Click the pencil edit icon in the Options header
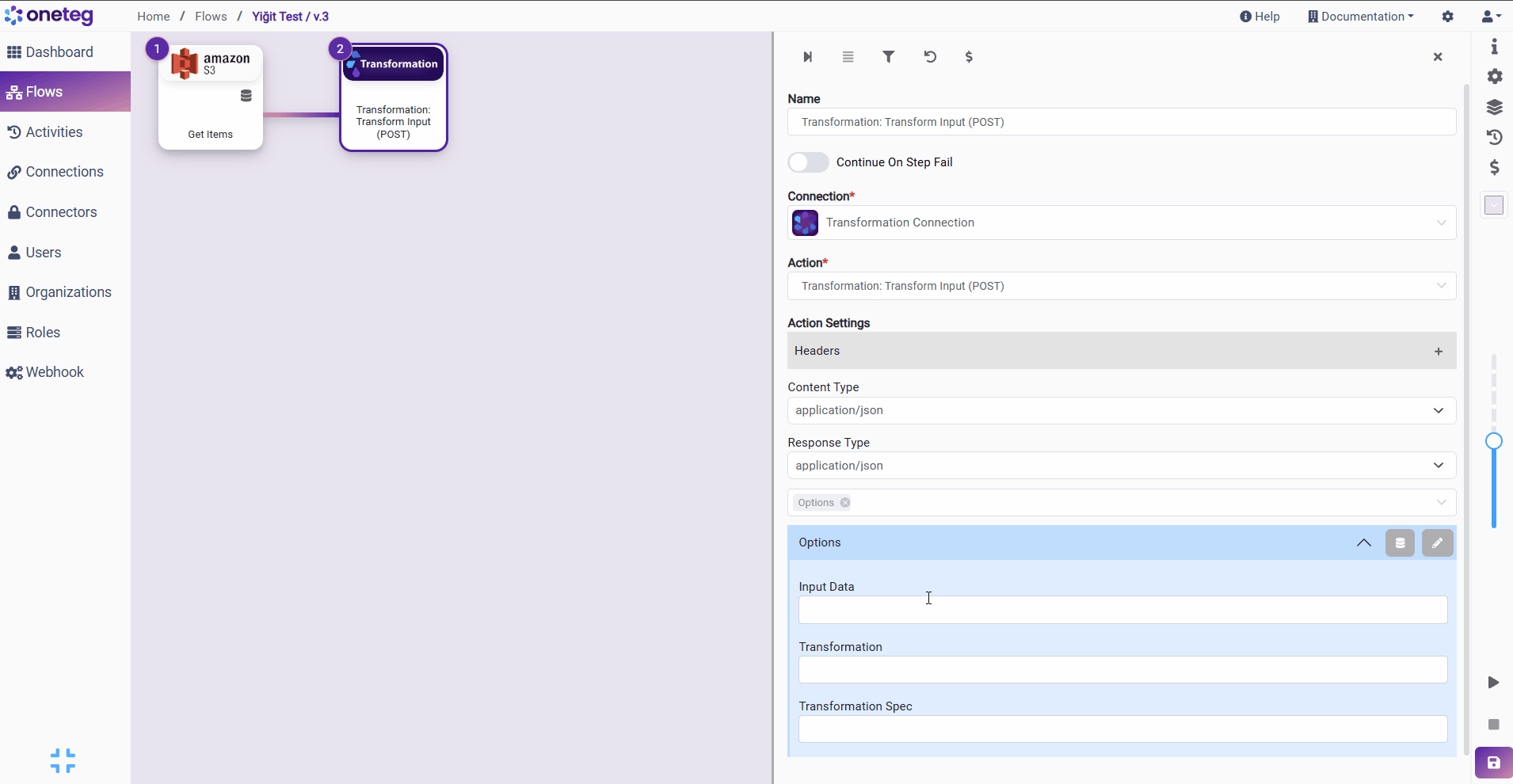 pyautogui.click(x=1437, y=543)
